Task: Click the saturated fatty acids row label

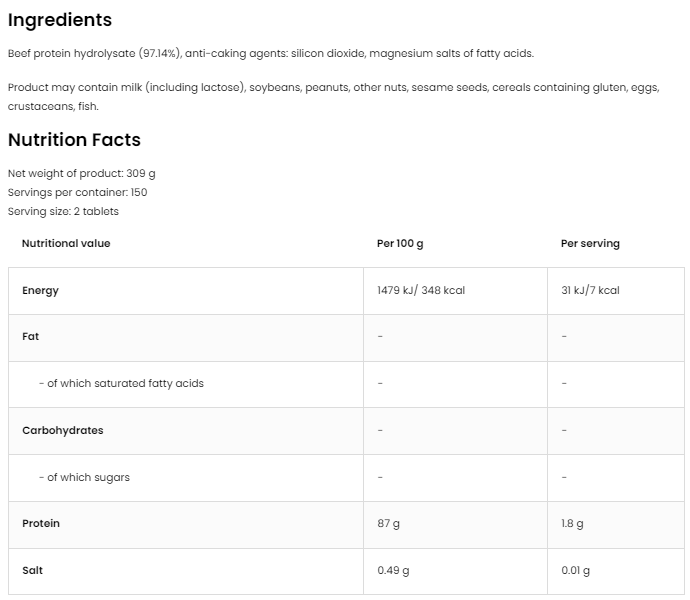Action: [121, 383]
